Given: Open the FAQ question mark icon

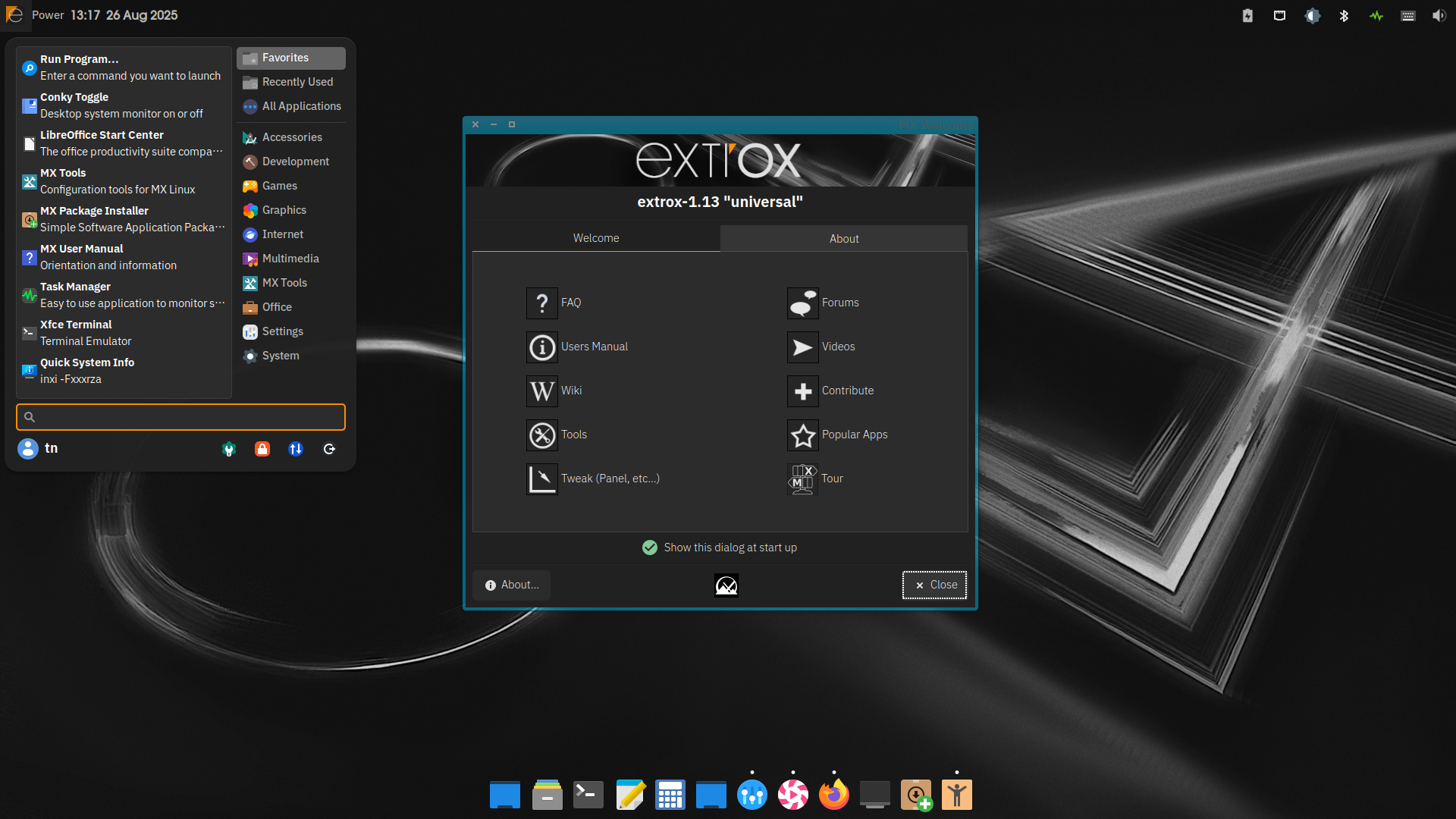Looking at the screenshot, I should pos(541,303).
